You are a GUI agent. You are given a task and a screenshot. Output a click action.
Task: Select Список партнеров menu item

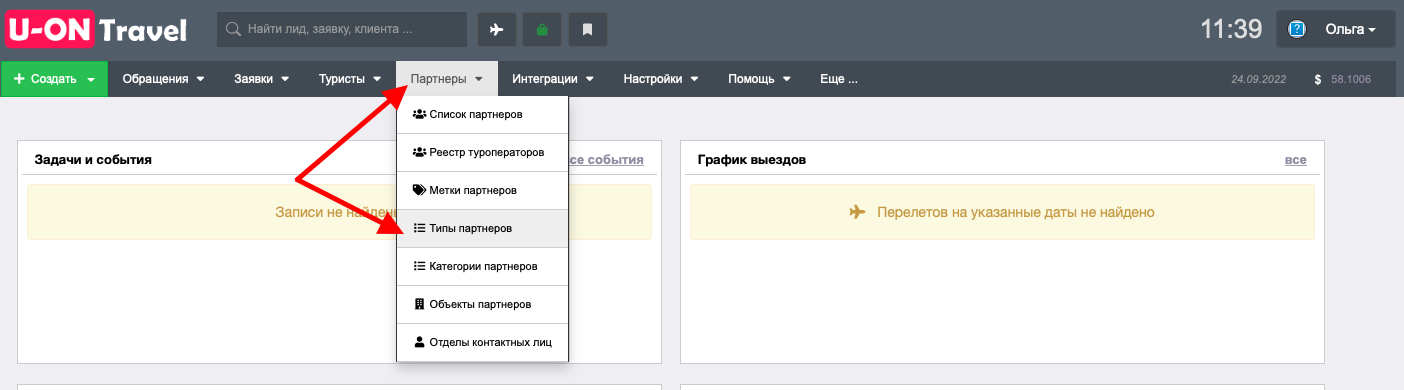point(483,115)
